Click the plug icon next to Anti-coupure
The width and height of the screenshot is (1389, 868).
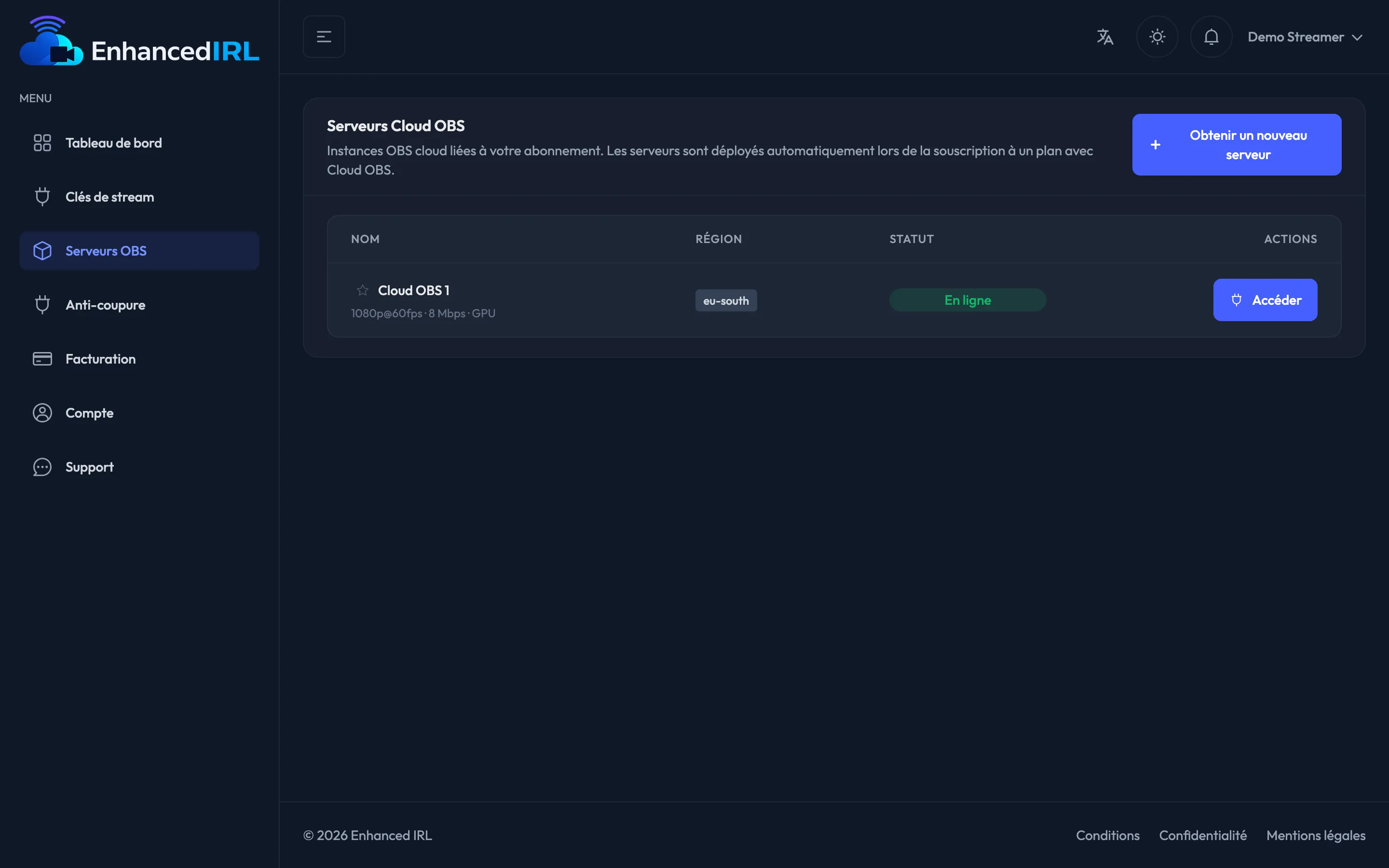(42, 305)
